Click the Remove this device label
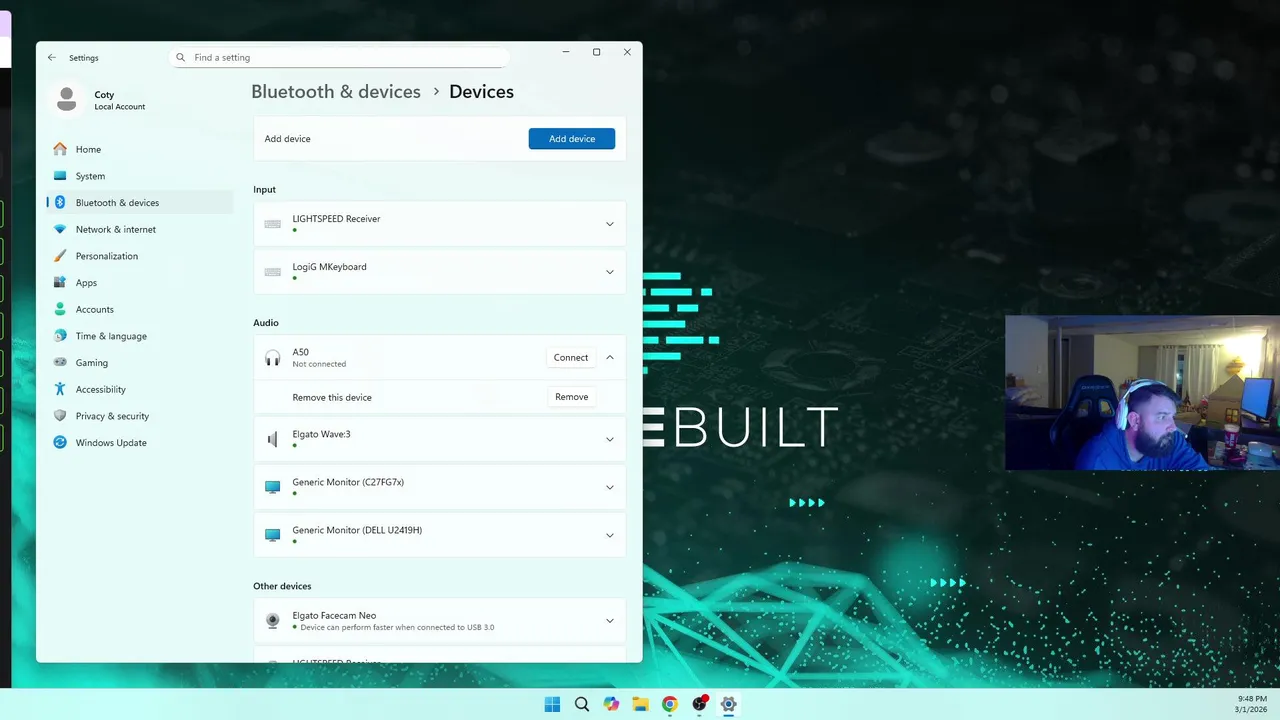This screenshot has height=720, width=1280. [332, 398]
